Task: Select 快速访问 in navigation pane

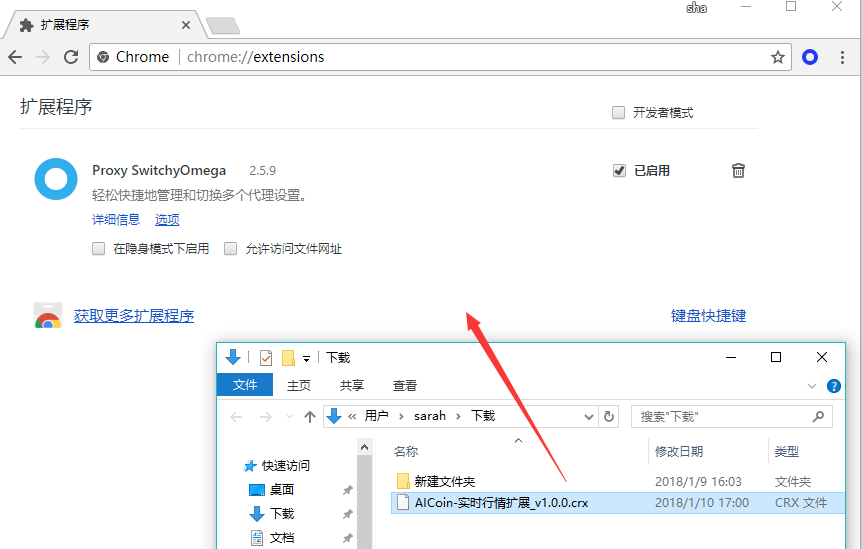Action: tap(286, 466)
